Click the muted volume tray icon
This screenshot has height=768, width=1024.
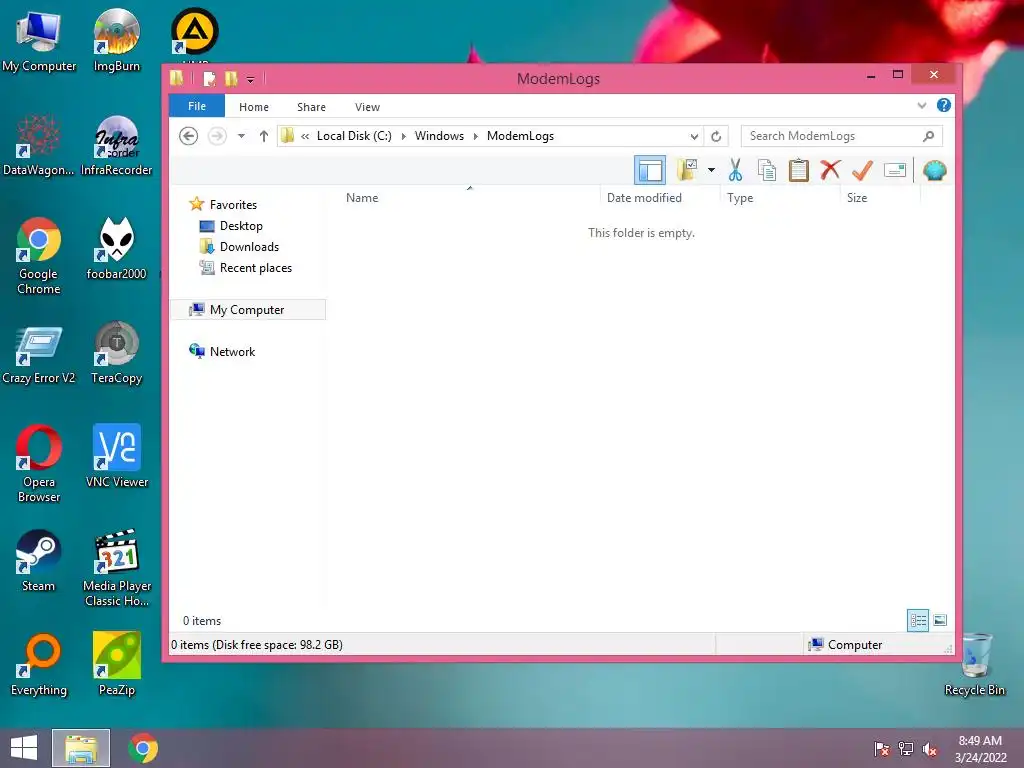click(930, 749)
